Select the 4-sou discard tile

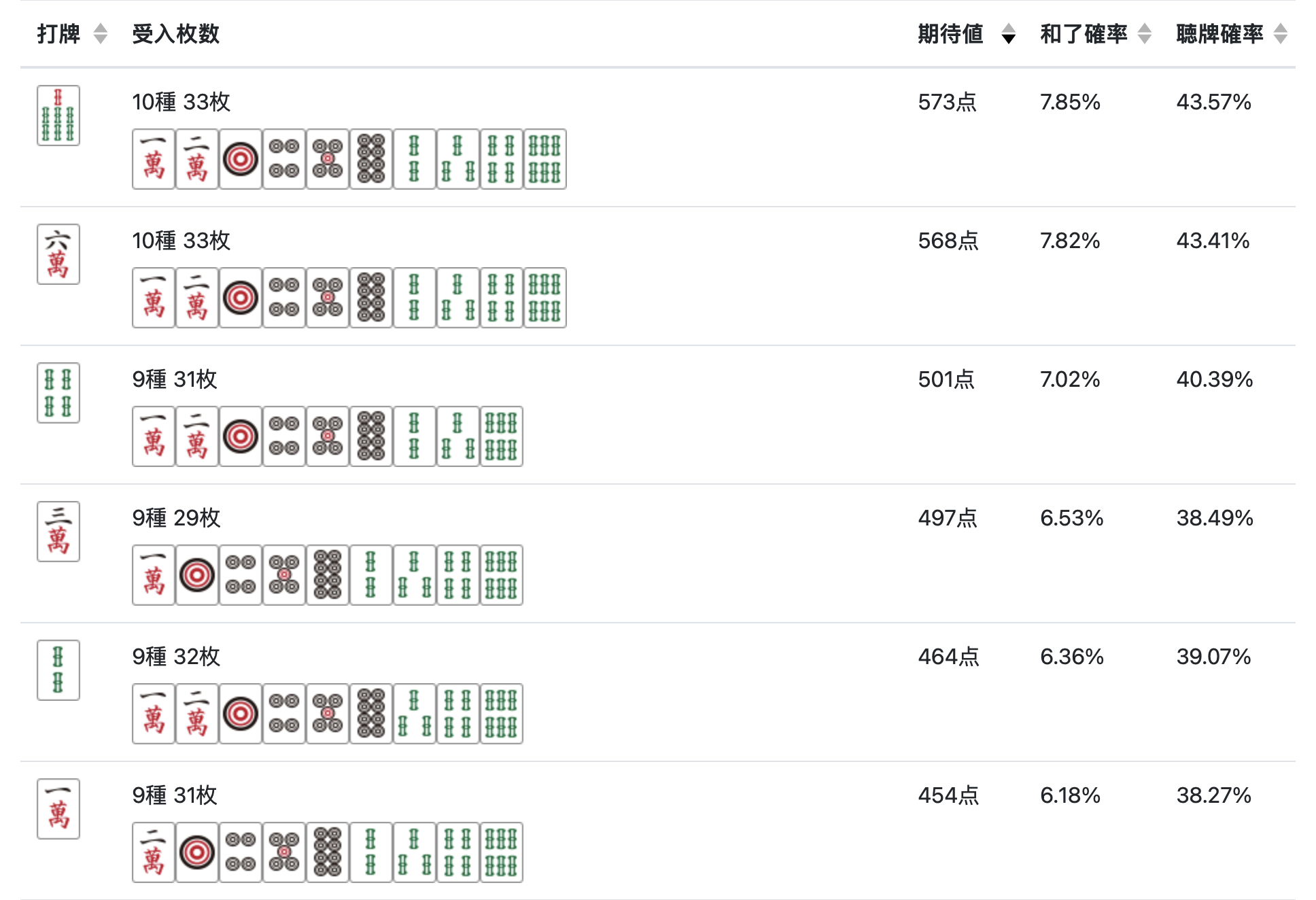[x=58, y=393]
